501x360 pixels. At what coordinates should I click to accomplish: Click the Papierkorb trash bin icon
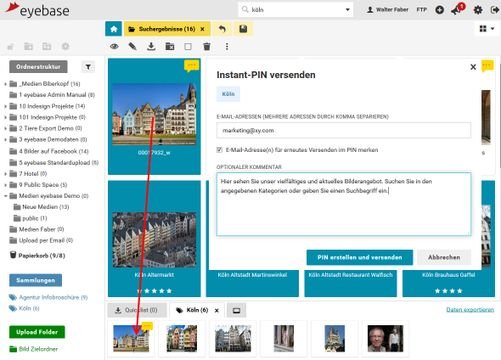pyautogui.click(x=13, y=255)
